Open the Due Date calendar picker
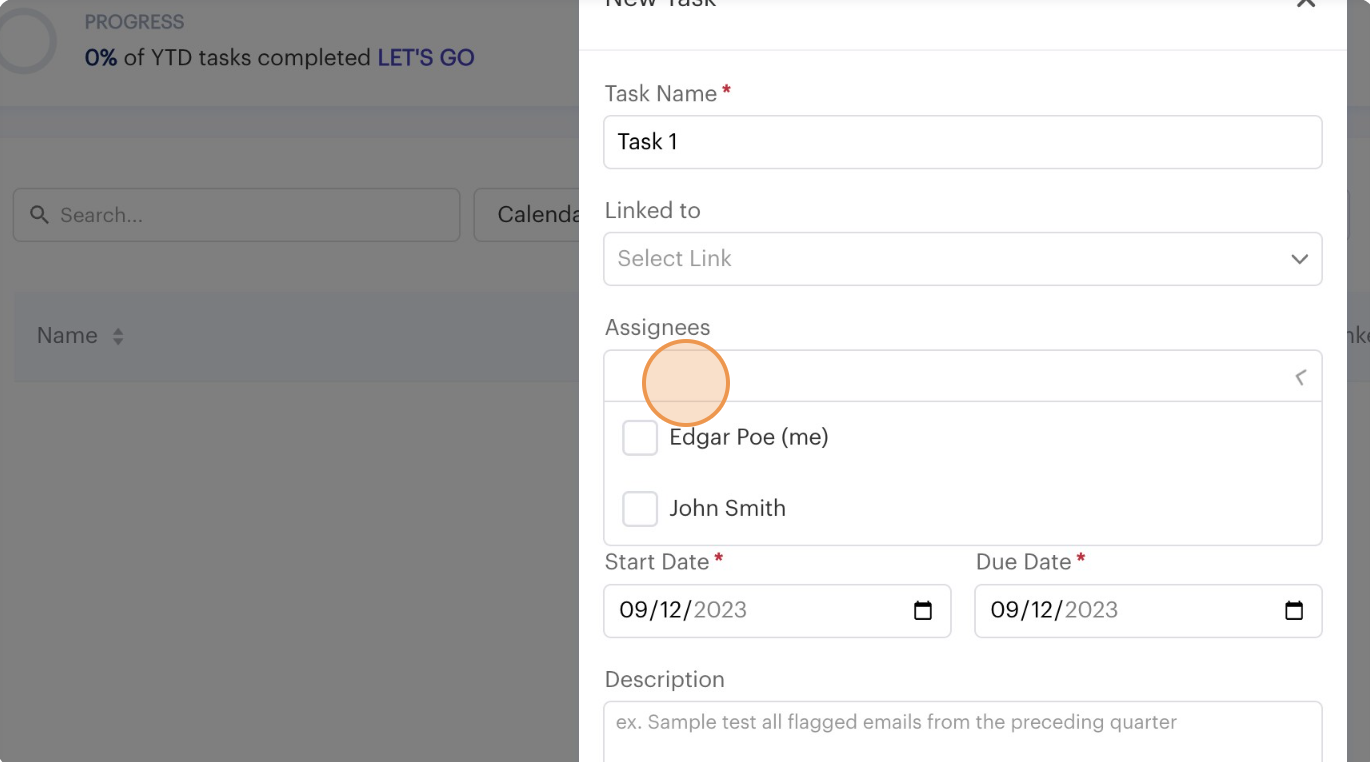The width and height of the screenshot is (1370, 762). pyautogui.click(x=1294, y=611)
